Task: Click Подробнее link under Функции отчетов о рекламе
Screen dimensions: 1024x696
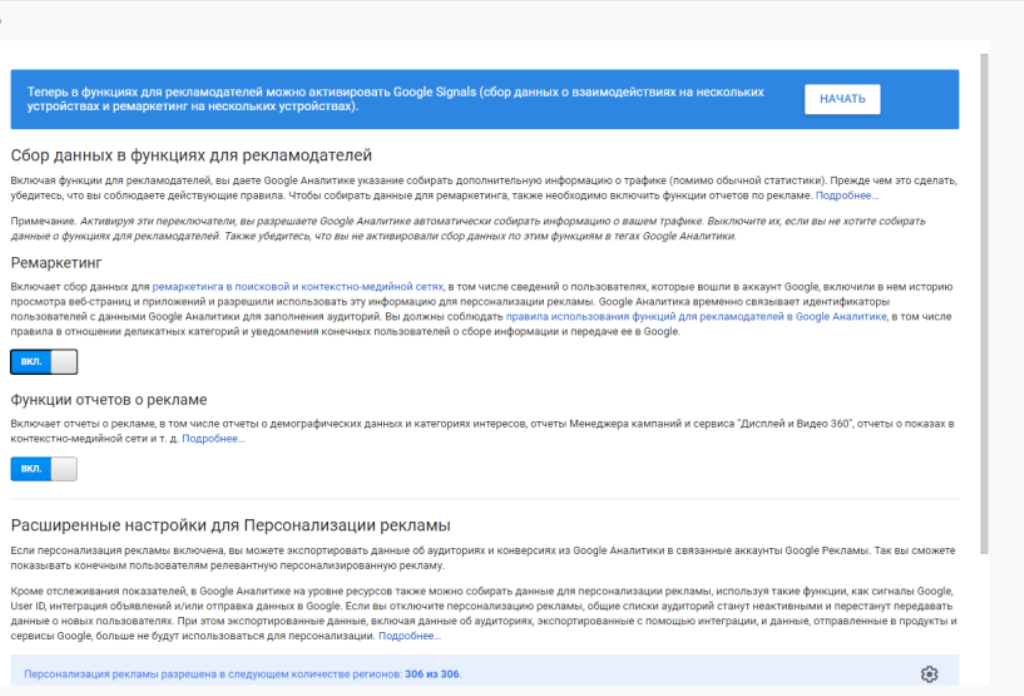Action: click(213, 438)
